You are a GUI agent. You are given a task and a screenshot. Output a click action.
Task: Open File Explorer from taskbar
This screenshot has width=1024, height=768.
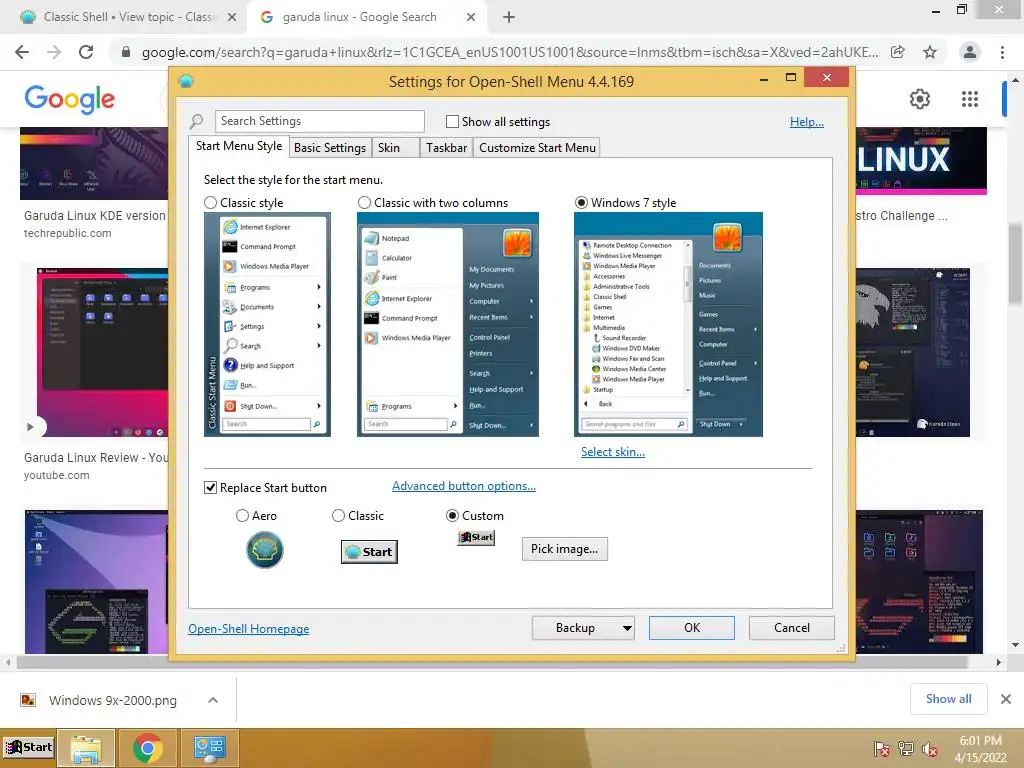pyautogui.click(x=86, y=748)
